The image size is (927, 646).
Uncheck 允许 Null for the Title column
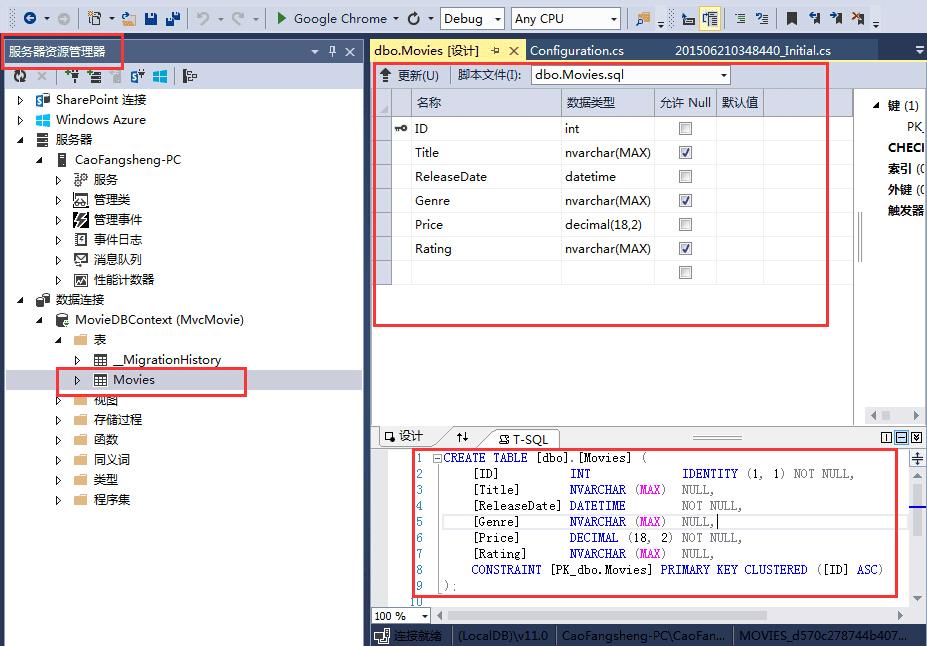coord(685,152)
